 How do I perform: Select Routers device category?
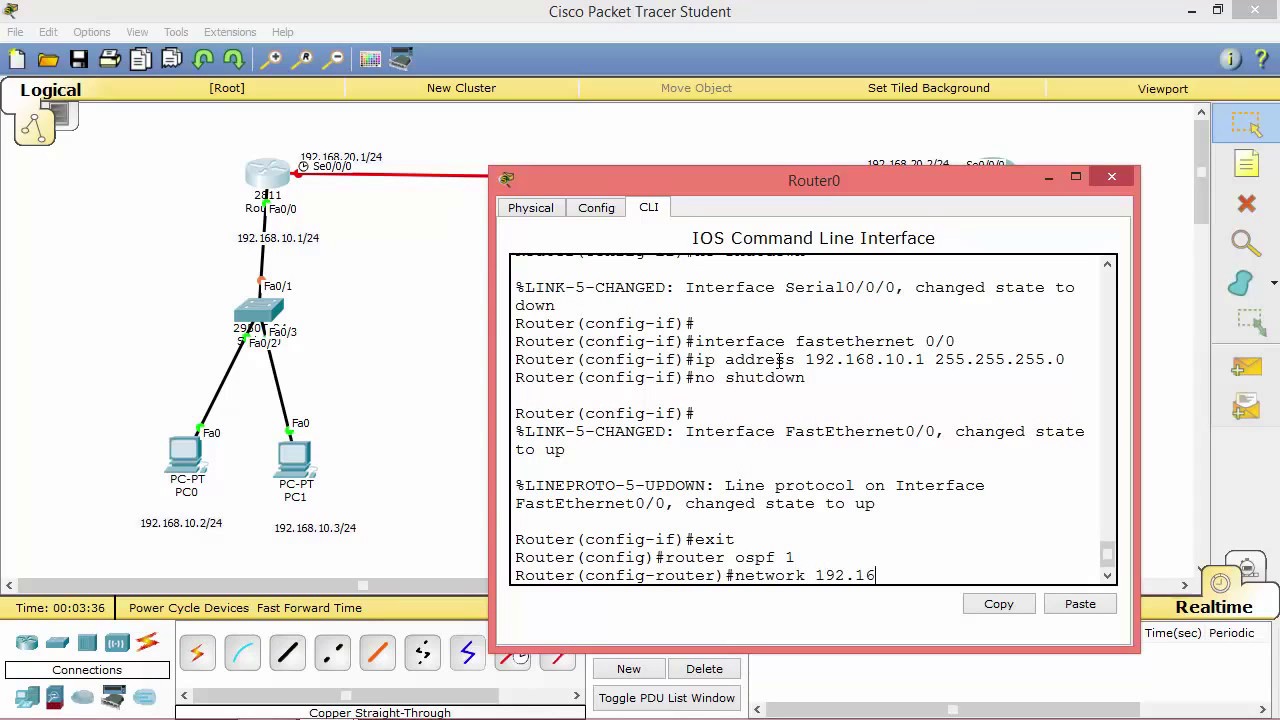(x=27, y=643)
